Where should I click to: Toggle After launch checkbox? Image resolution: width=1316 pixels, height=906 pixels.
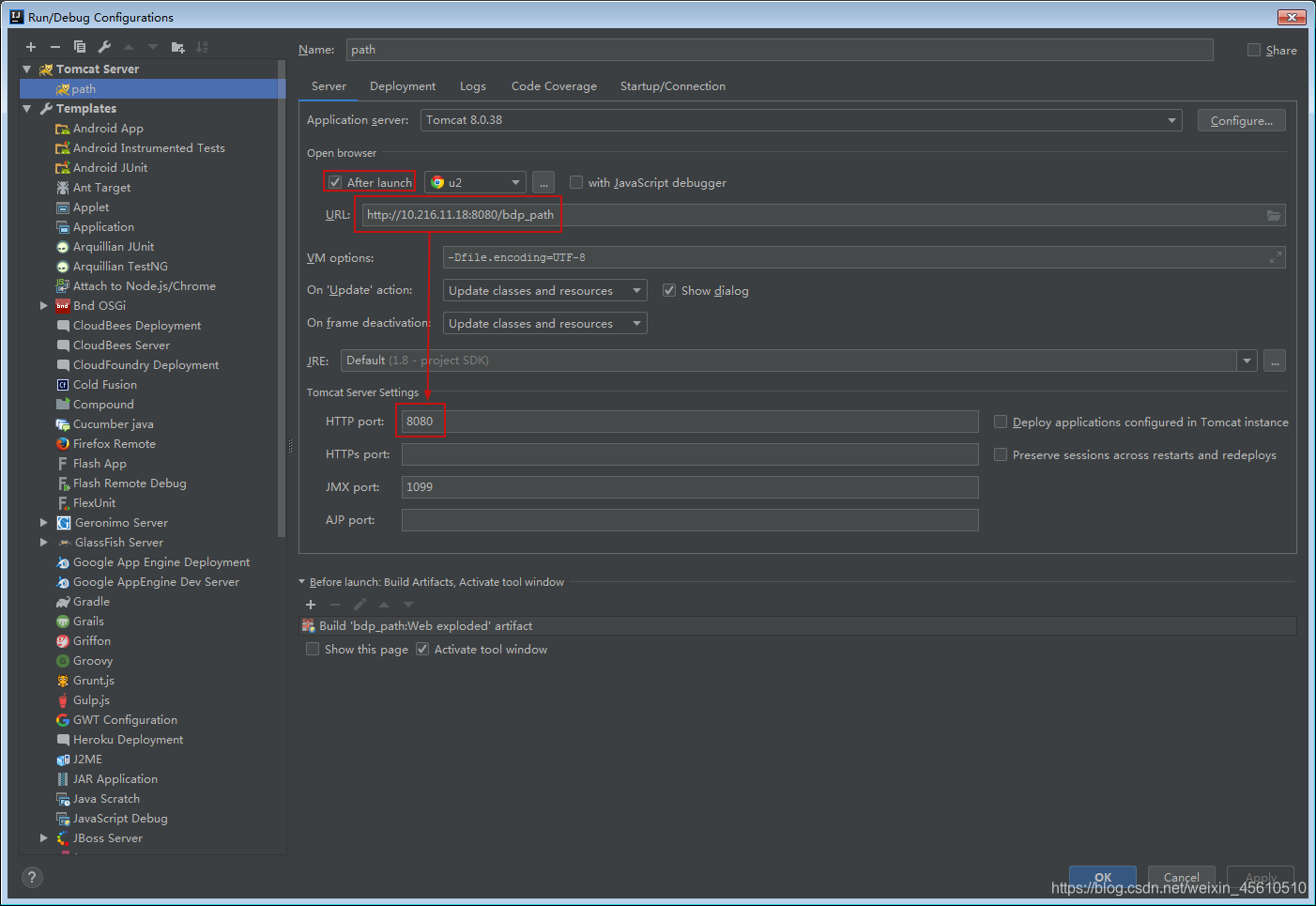coord(335,182)
